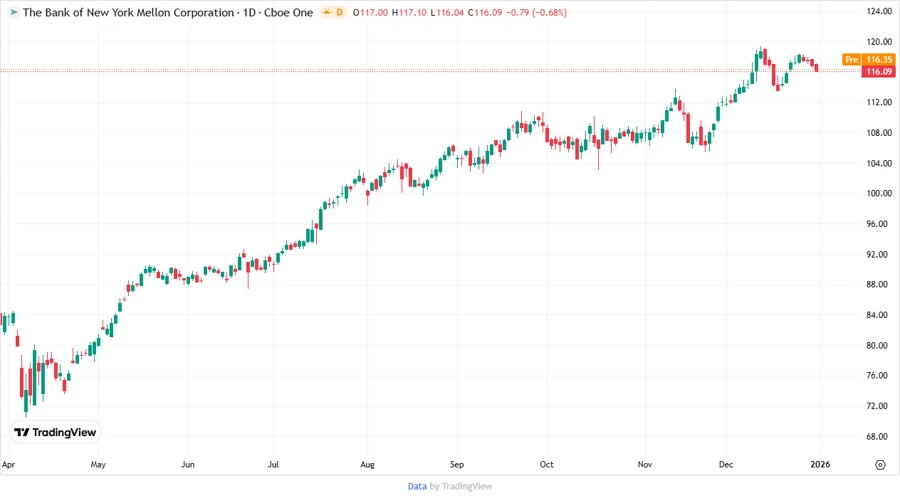Click the Jul label on time axis
Image resolution: width=900 pixels, height=498 pixels.
pos(273,464)
